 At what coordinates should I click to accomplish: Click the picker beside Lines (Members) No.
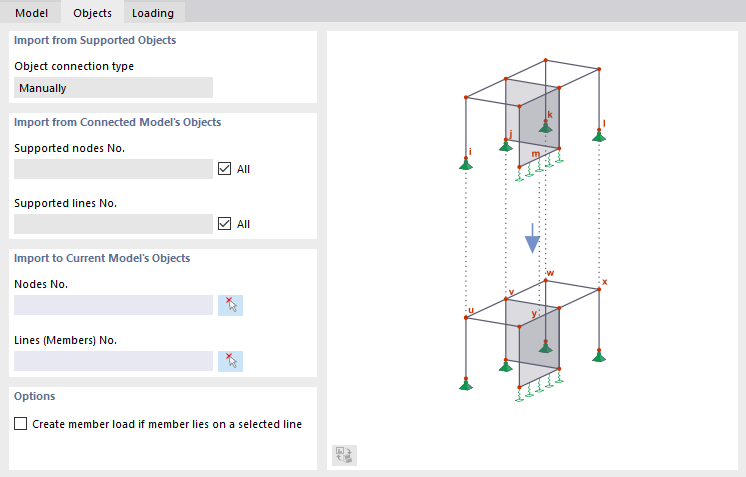click(231, 361)
